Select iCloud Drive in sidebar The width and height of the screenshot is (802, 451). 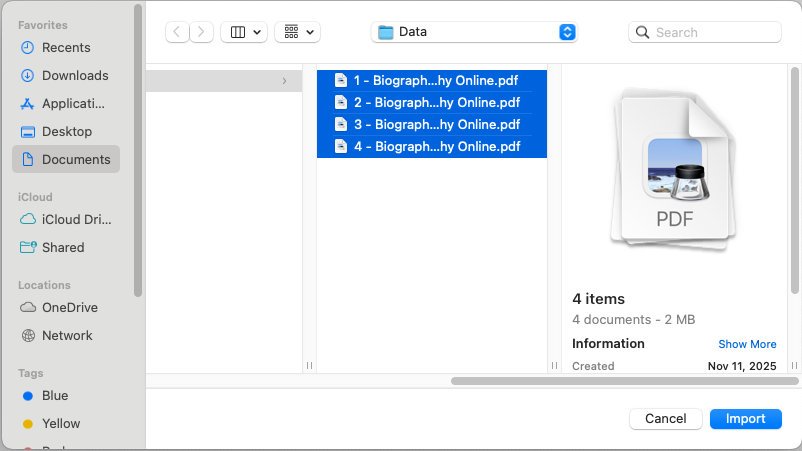pos(76,219)
